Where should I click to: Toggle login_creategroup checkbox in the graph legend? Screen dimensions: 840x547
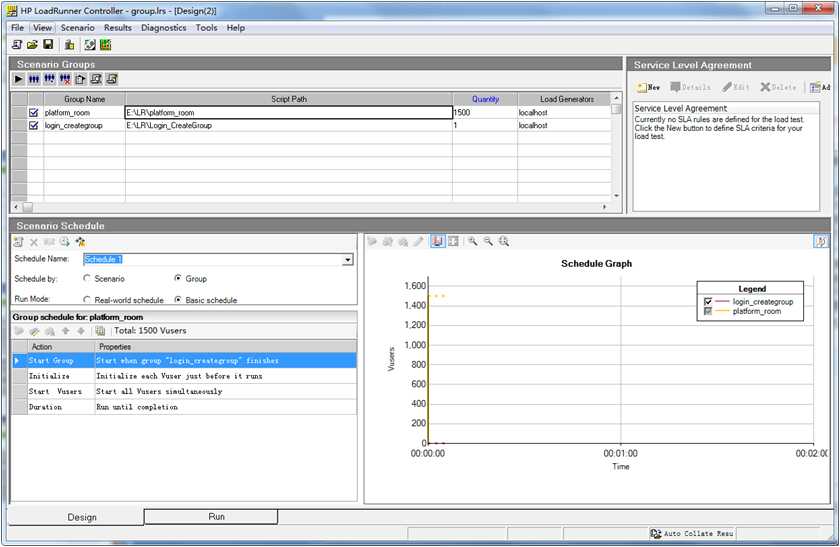708,302
